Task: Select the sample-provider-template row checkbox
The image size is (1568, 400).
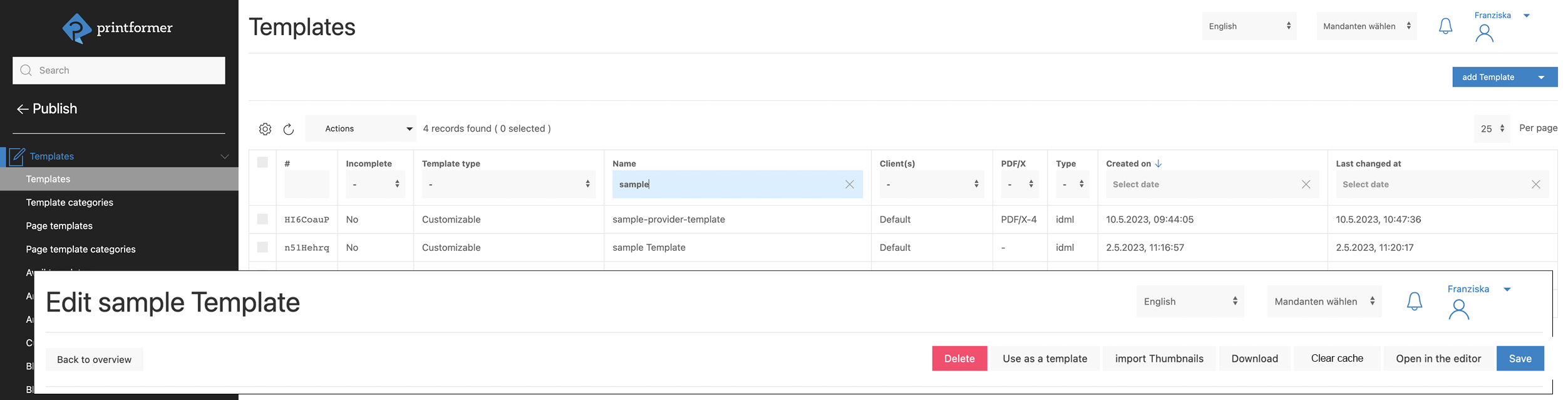Action: pos(262,219)
